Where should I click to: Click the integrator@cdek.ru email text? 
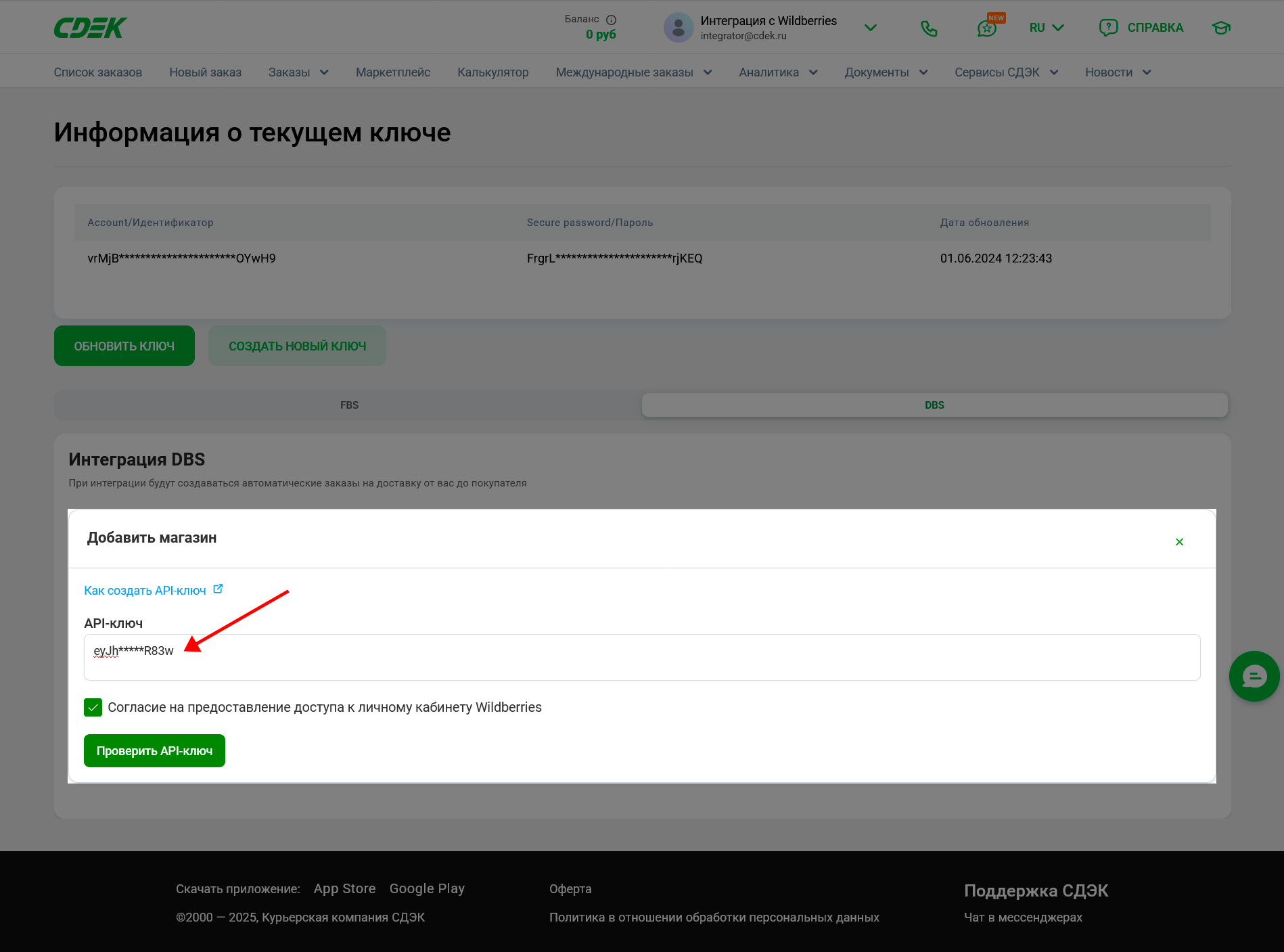pyautogui.click(x=743, y=36)
